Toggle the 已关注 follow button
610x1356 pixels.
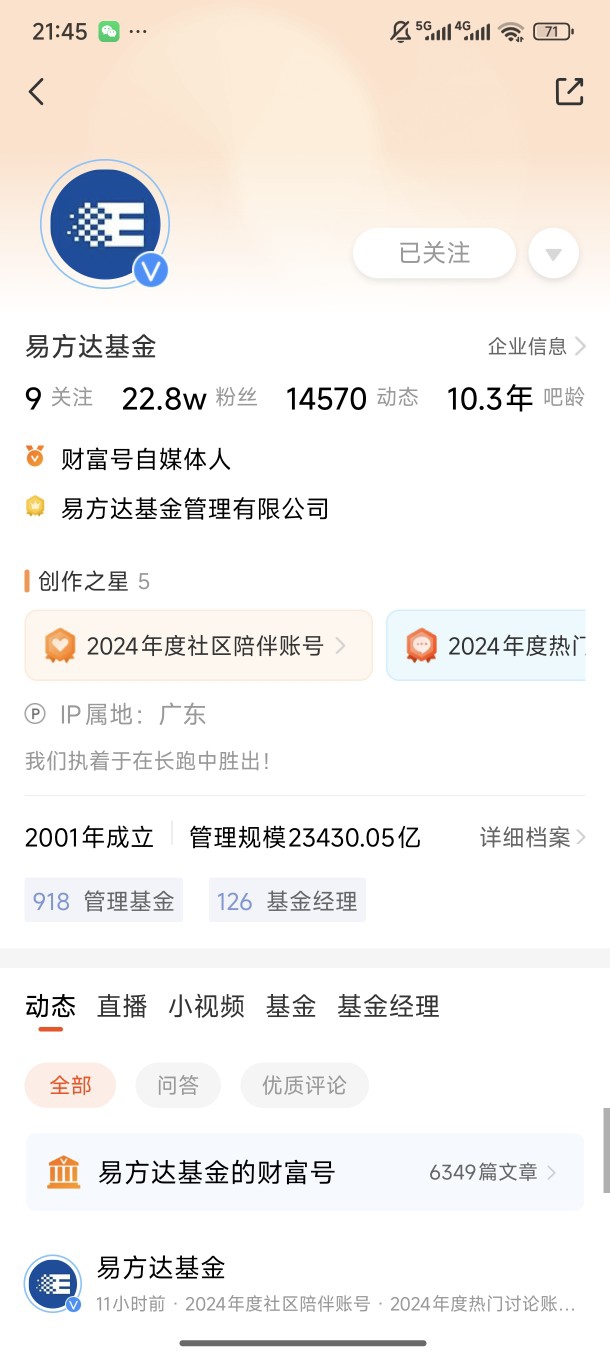point(434,253)
